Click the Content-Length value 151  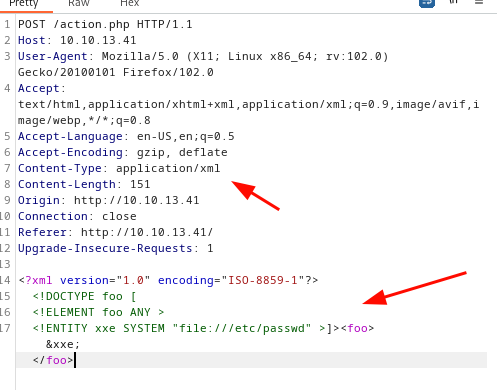[140, 184]
